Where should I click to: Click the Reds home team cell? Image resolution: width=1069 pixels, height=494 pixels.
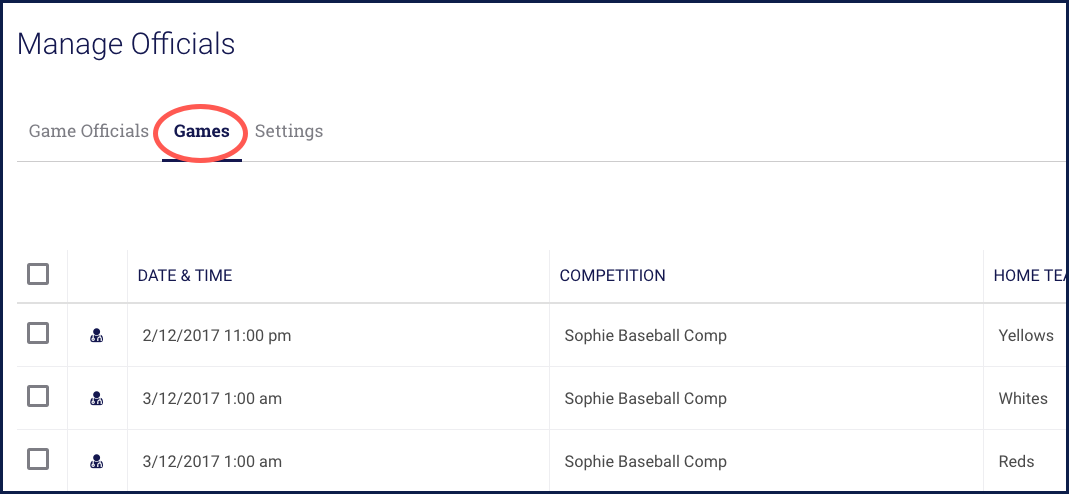[1016, 462]
